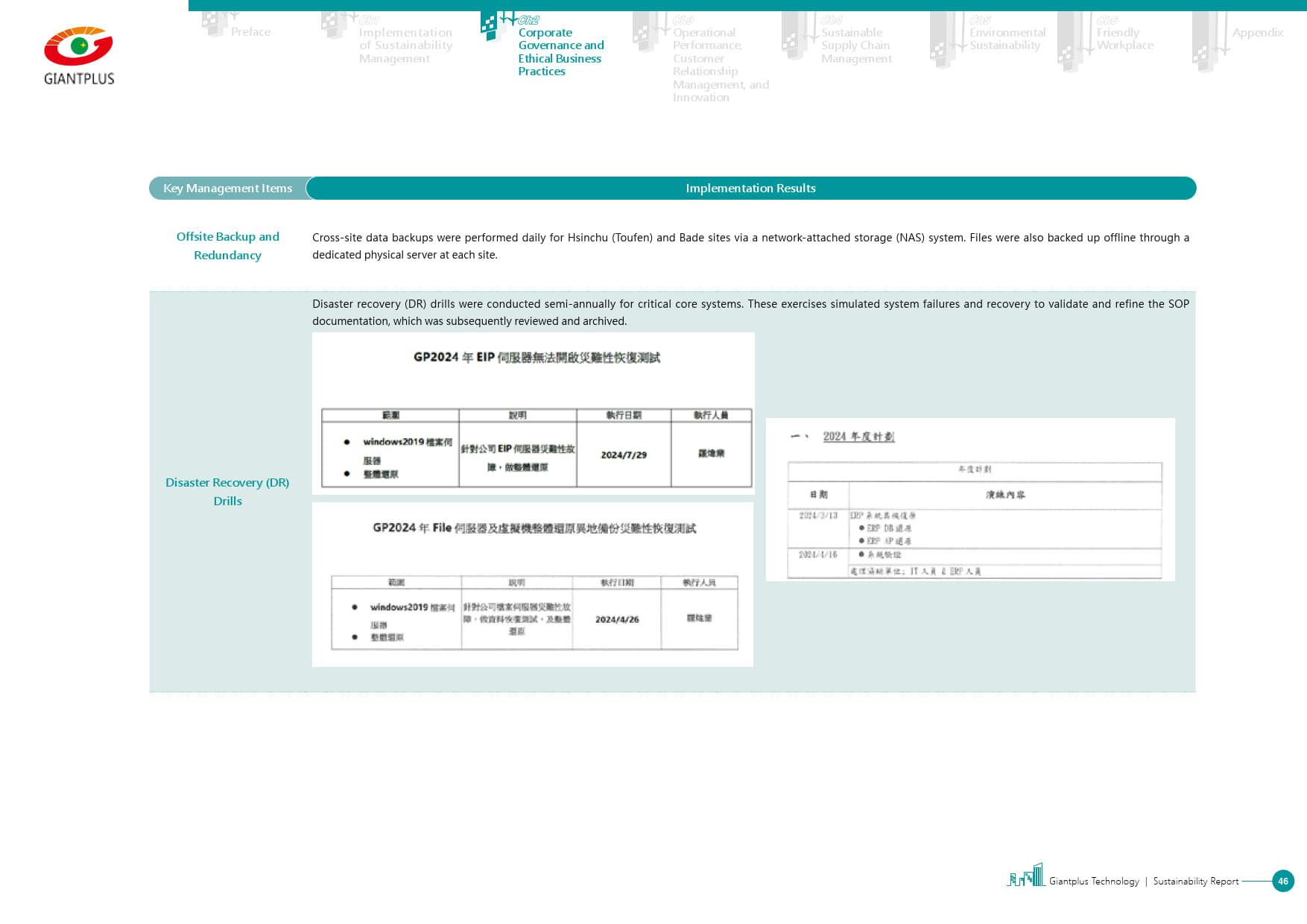Open the Preface section
Viewport: 1307px width, 924px height.
coord(250,32)
